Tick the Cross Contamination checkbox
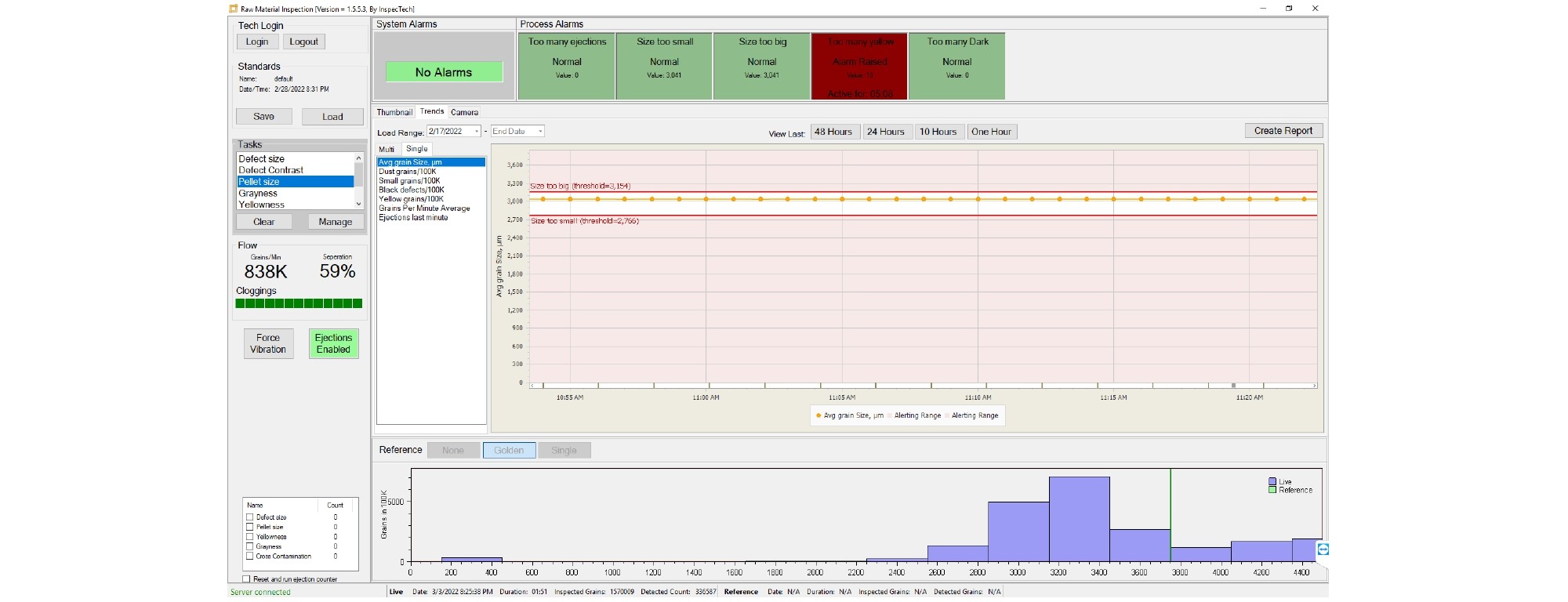Screen dimensions: 1568x602 coord(250,557)
